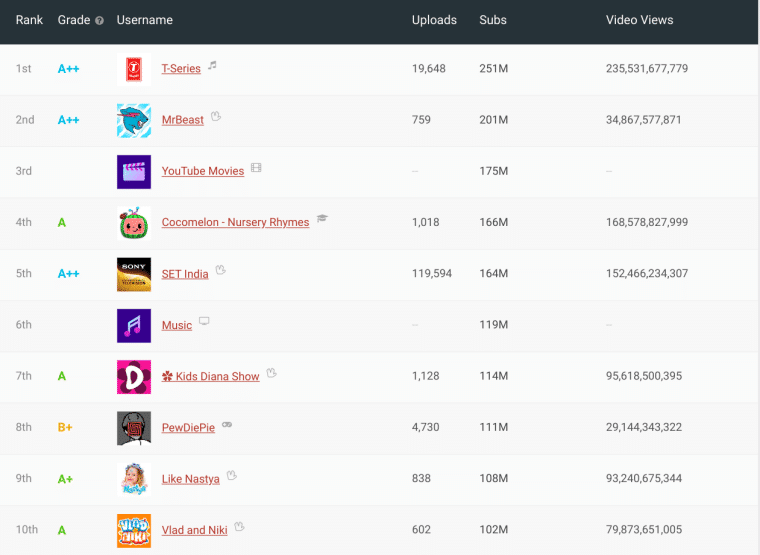760x555 pixels.
Task: Open the PewDiePie link
Action: coord(188,428)
